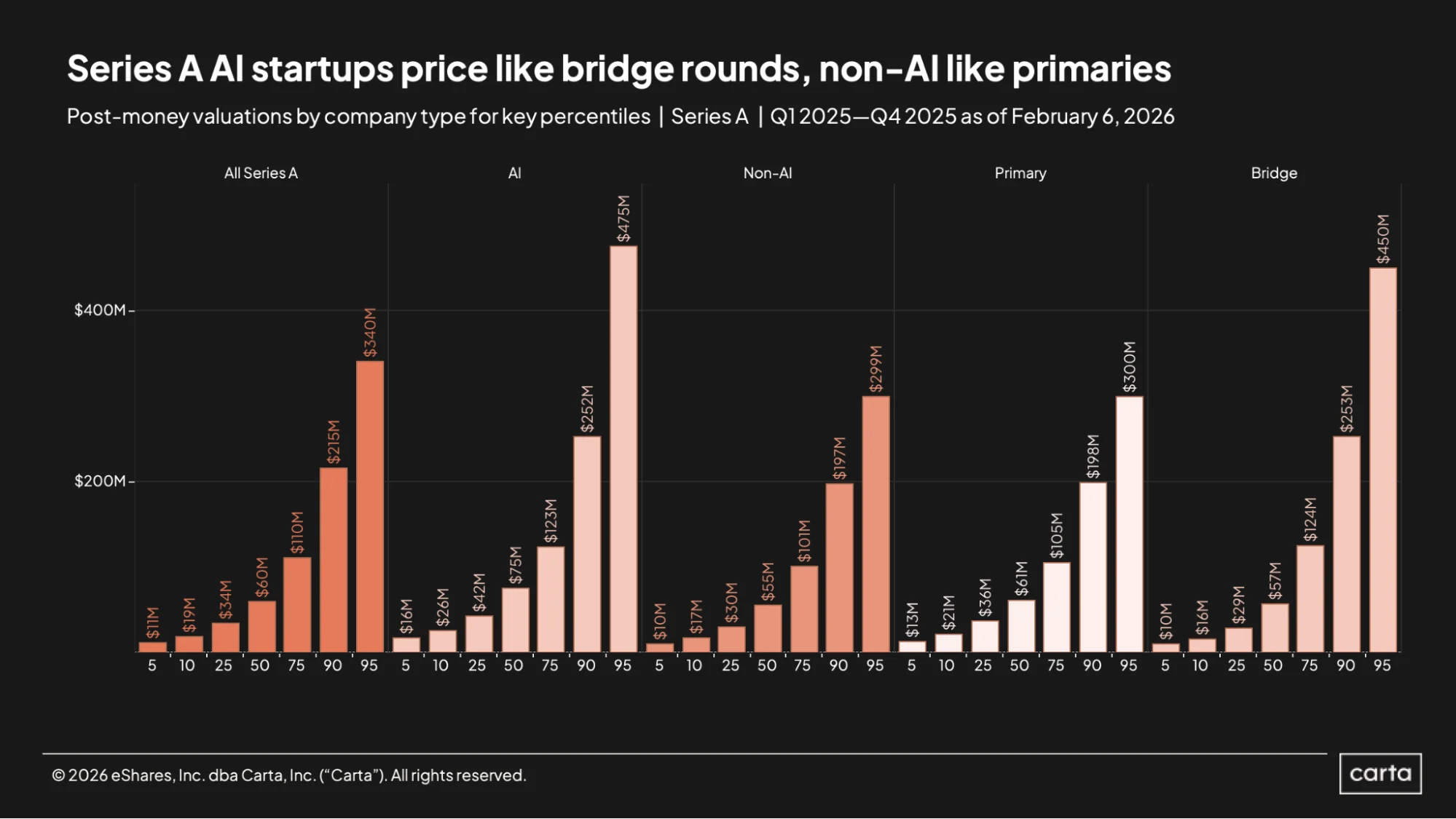Click the main chart headline text
1456x819 pixels.
click(x=619, y=69)
